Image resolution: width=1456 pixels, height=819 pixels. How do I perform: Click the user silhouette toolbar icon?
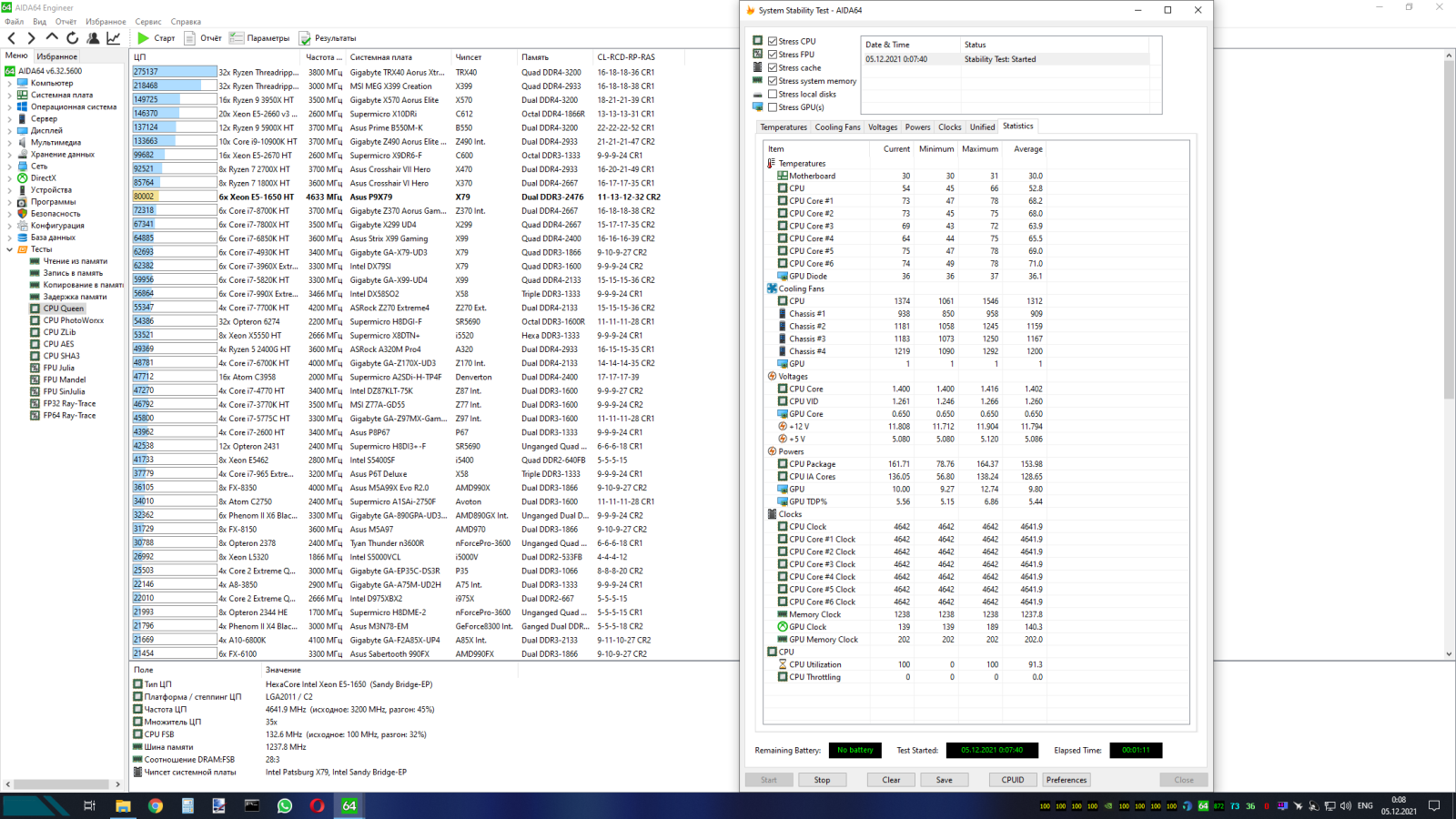click(x=93, y=38)
